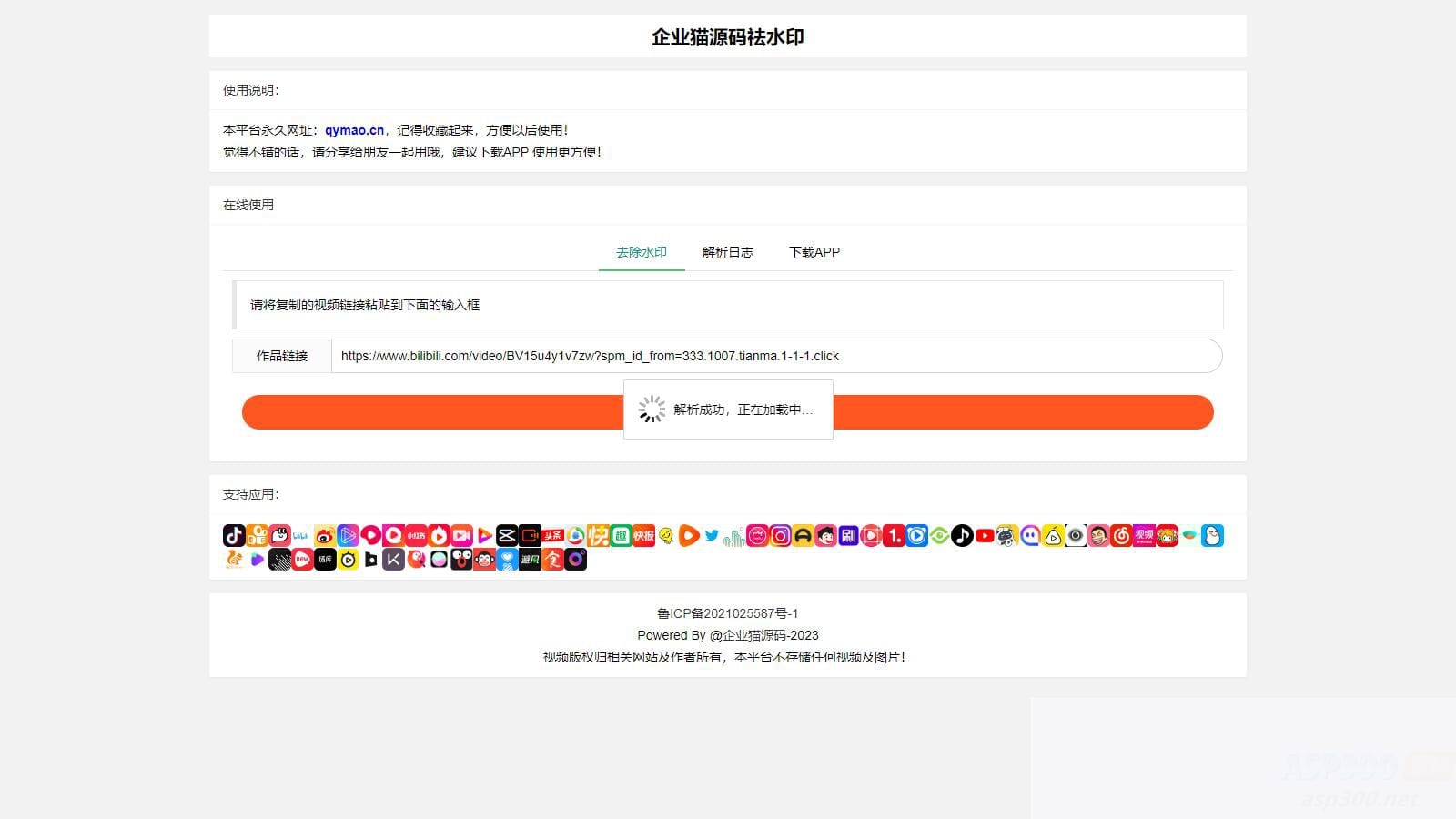Image resolution: width=1456 pixels, height=819 pixels.
Task: Select the UC Browser squirrel icon
Action: [x=235, y=559]
